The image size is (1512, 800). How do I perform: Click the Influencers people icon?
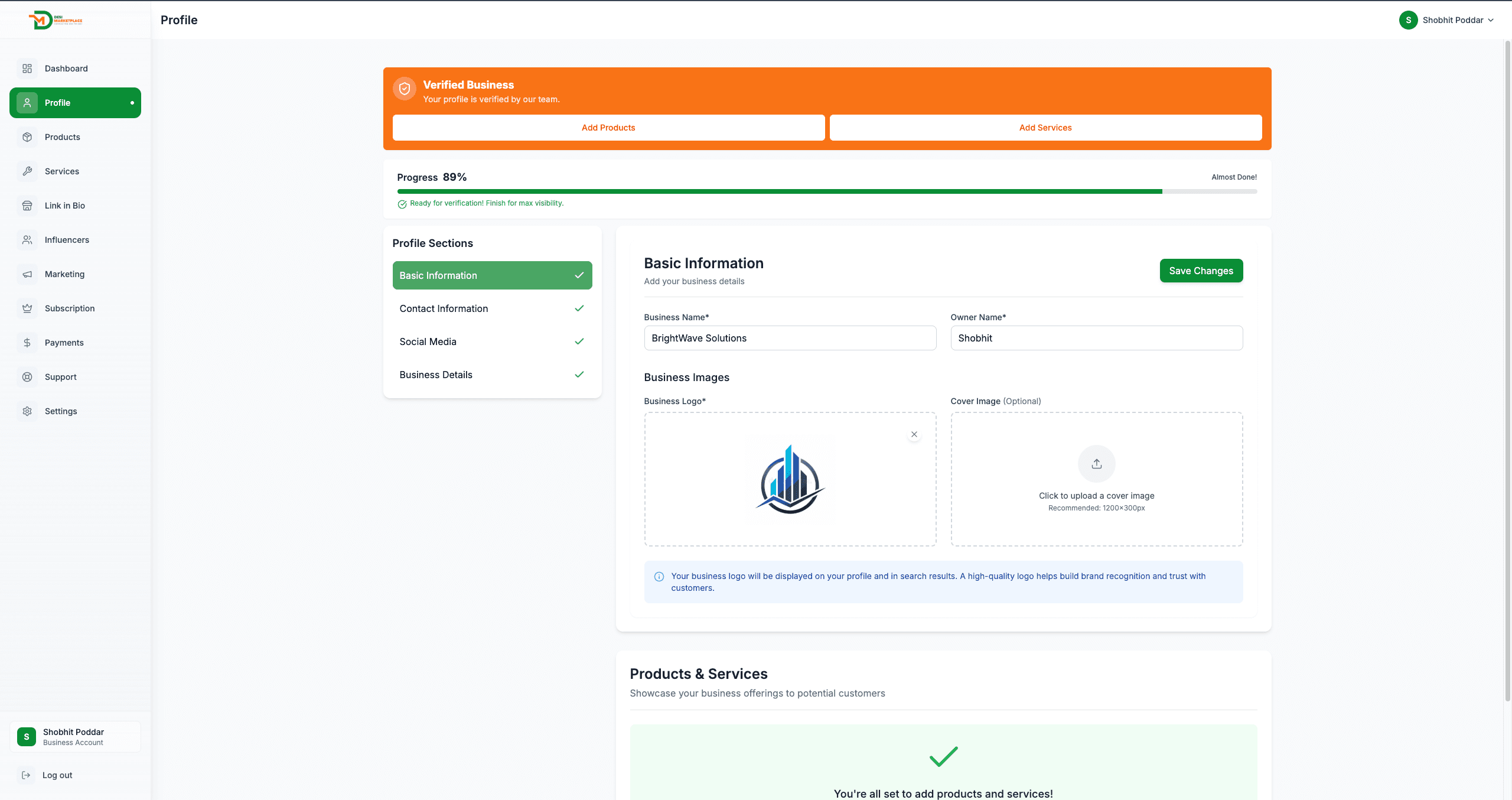[x=27, y=240]
